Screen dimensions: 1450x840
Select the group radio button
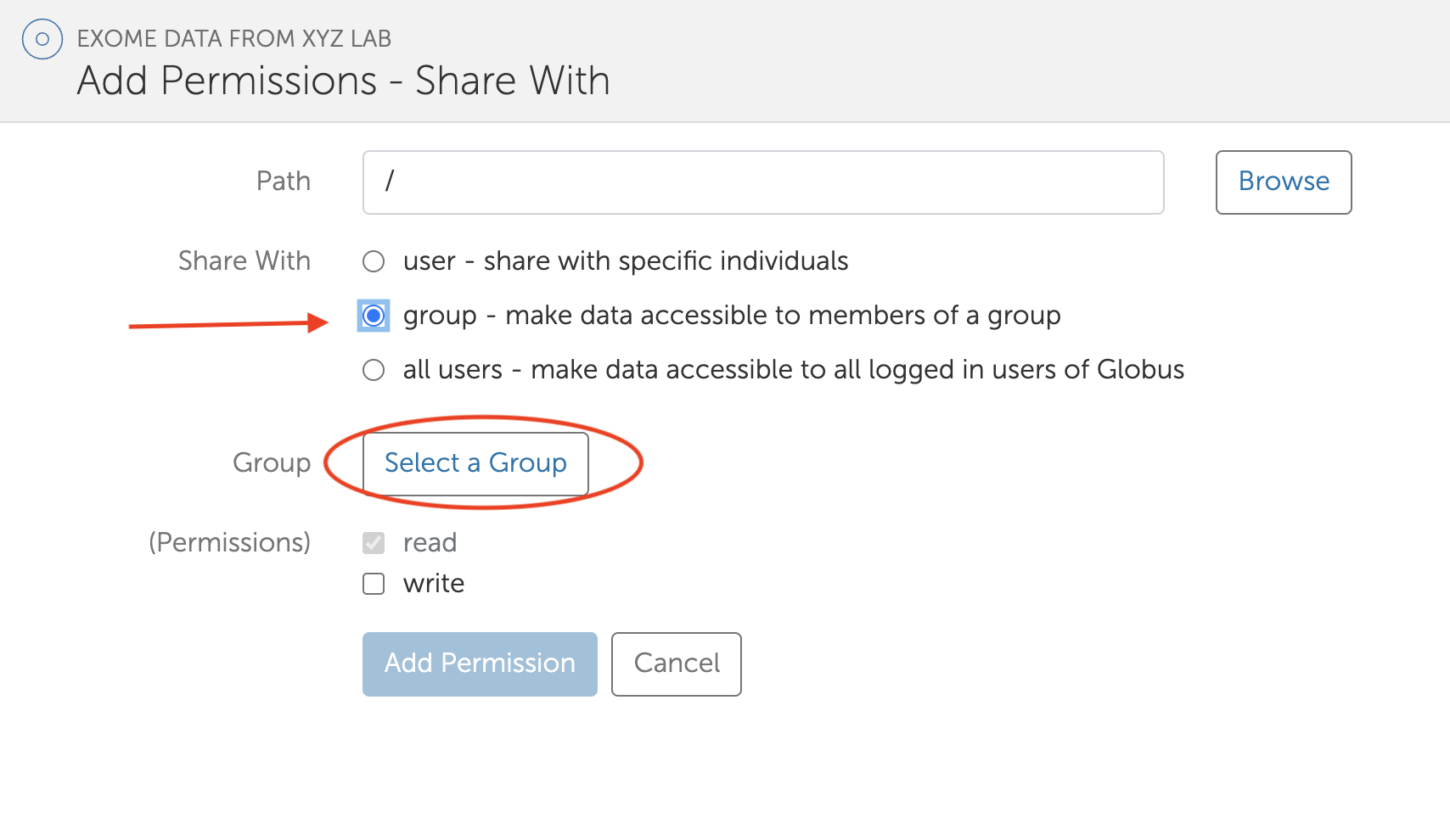point(374,316)
